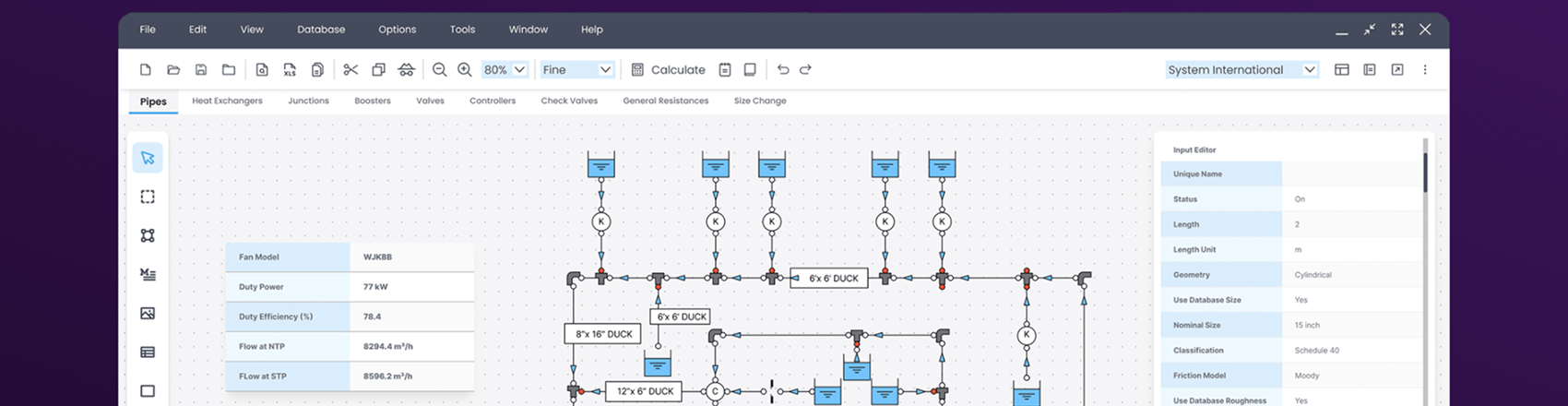Click the Status value 'On'
The image size is (1568, 406).
point(1300,198)
